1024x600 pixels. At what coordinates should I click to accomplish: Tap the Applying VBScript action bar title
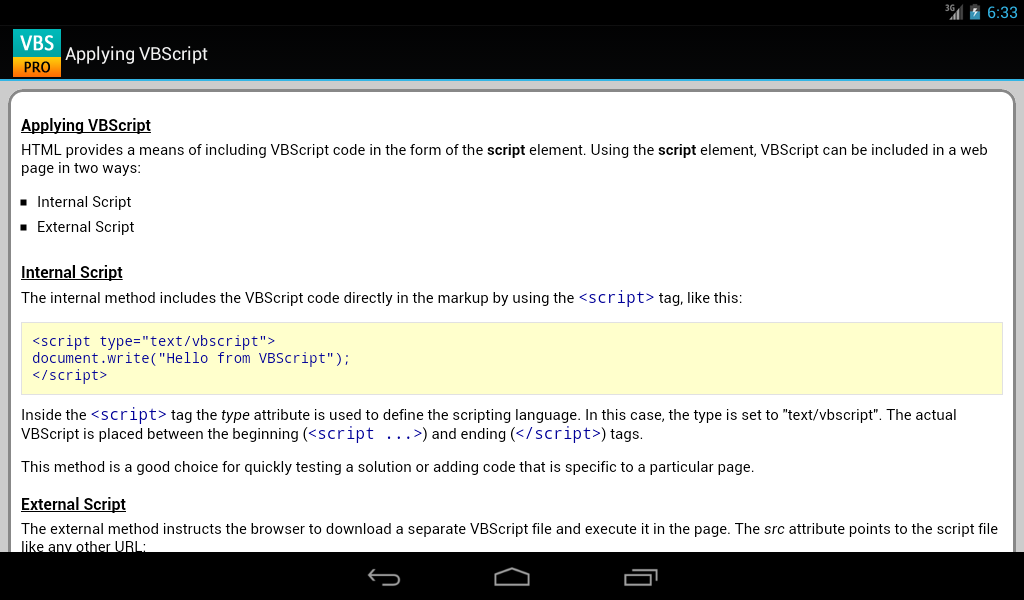pyautogui.click(x=136, y=54)
